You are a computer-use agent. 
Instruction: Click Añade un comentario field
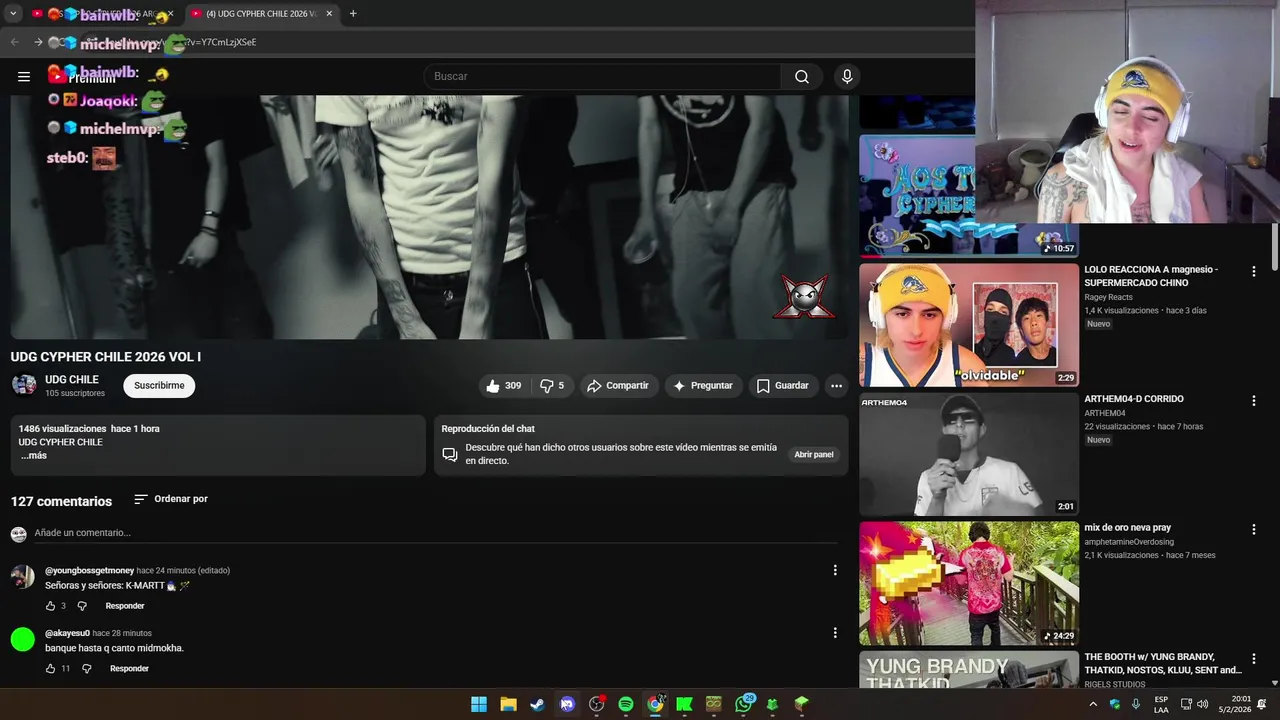(436, 533)
